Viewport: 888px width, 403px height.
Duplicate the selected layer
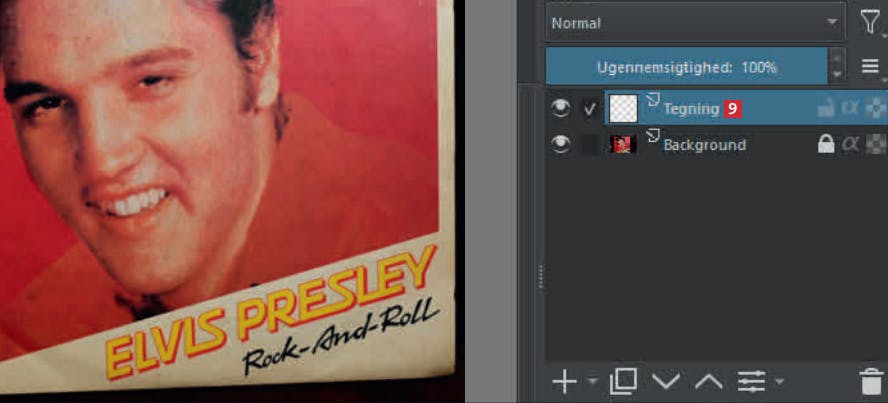[623, 381]
